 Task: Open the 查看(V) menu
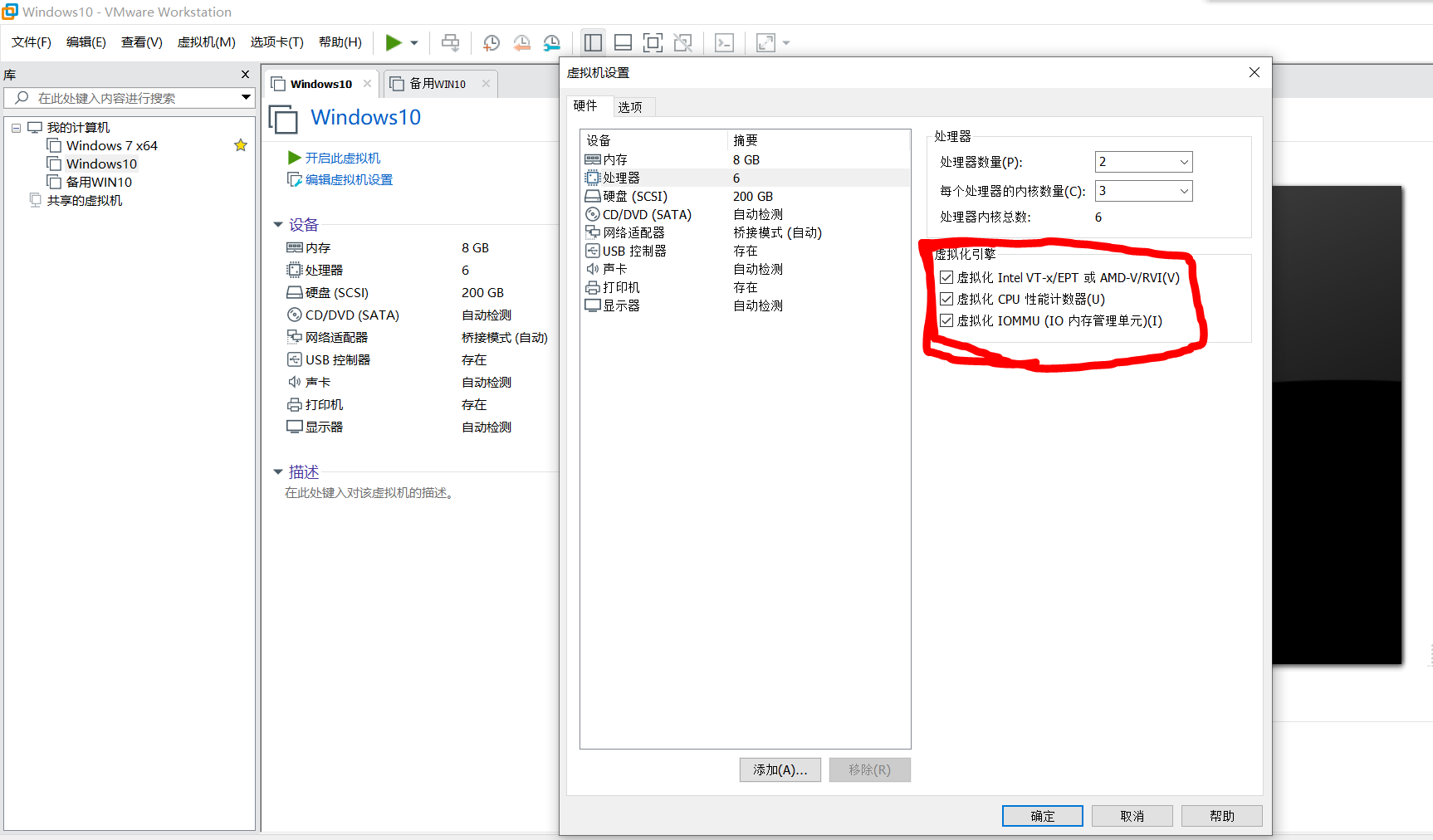pos(142,42)
